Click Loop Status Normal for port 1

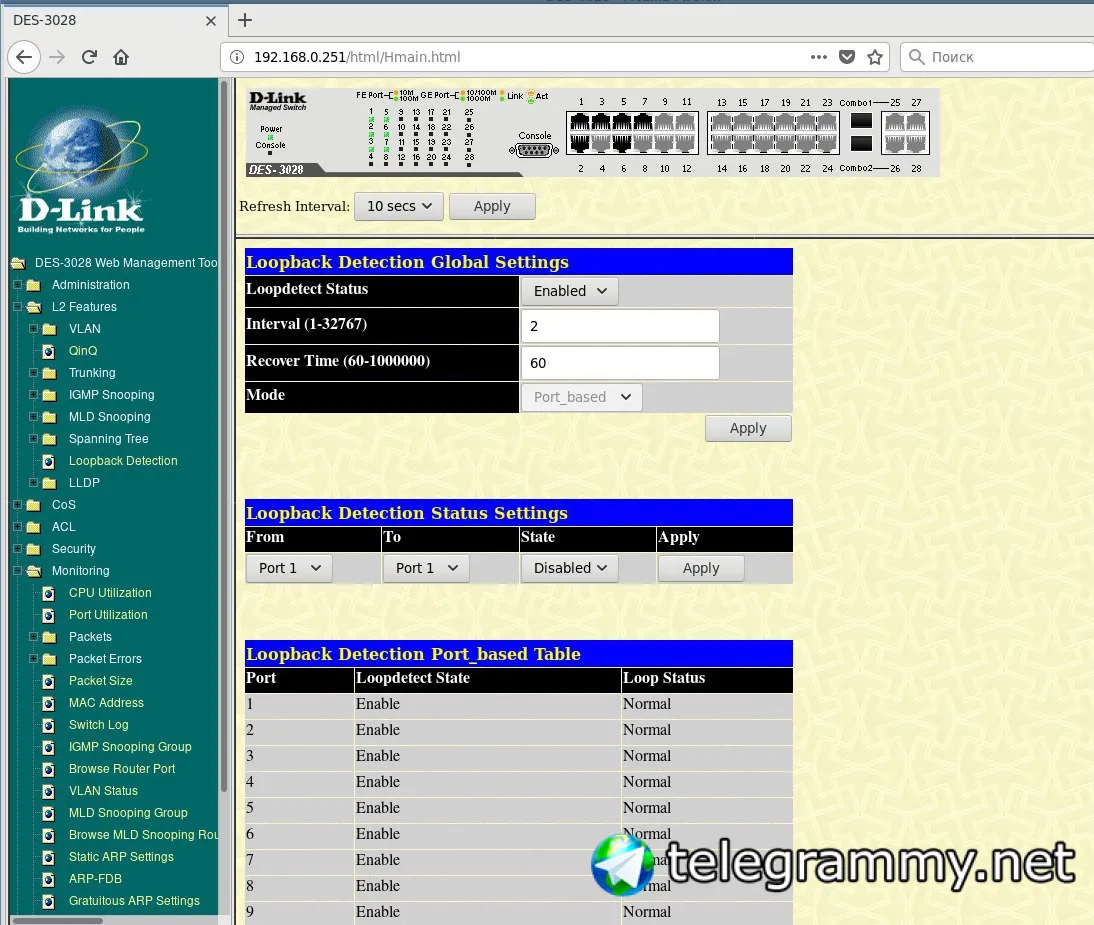[x=647, y=704]
